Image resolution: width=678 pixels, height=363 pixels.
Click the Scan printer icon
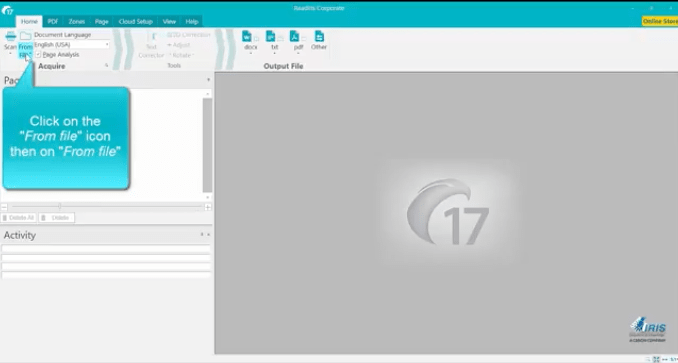click(x=10, y=36)
